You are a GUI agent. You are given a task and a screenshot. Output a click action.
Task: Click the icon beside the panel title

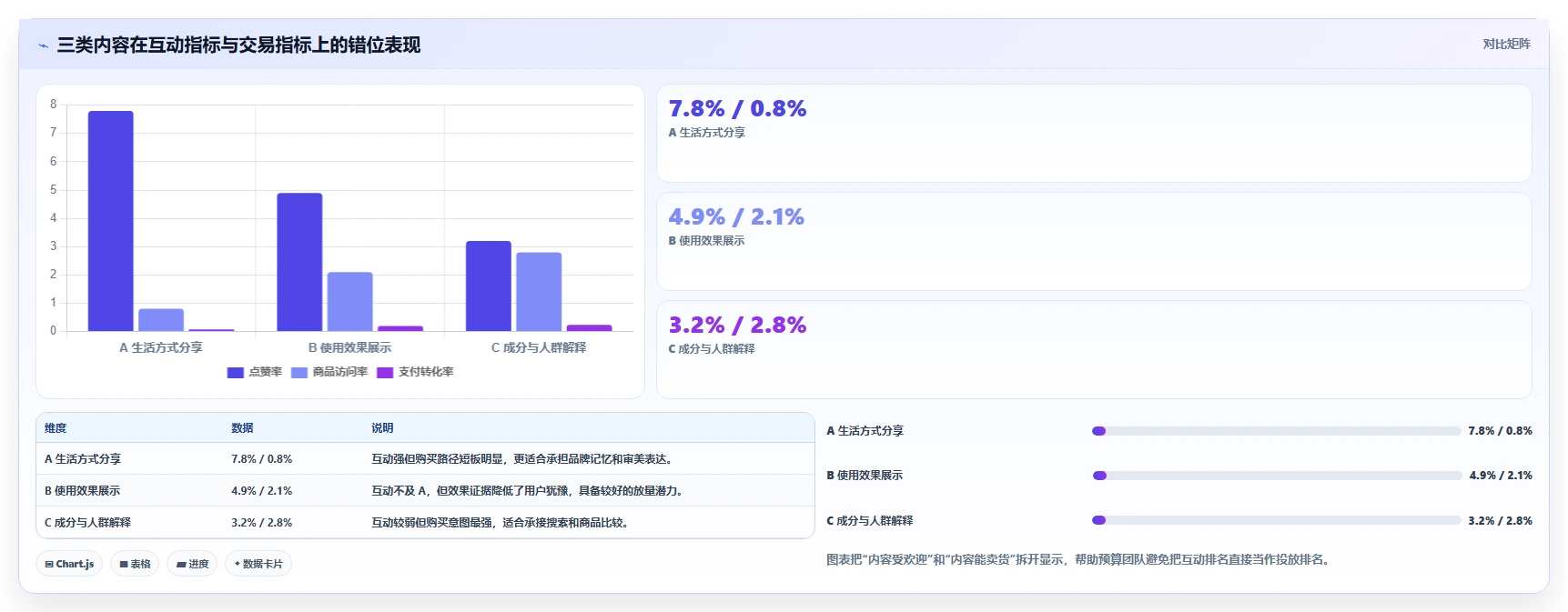coord(43,45)
